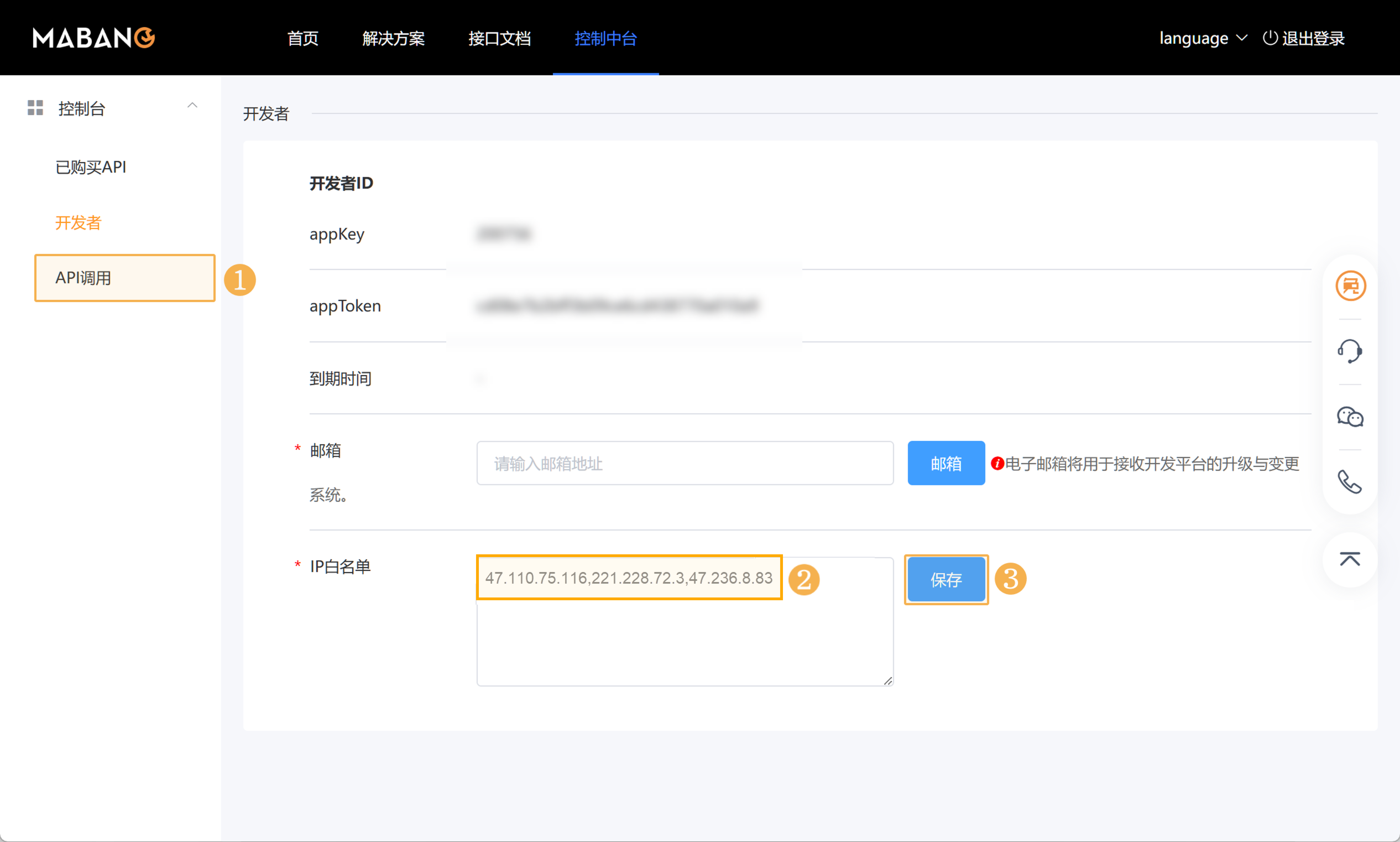Click 退出登录 to log out
Viewport: 1400px width, 842px height.
click(x=1313, y=38)
